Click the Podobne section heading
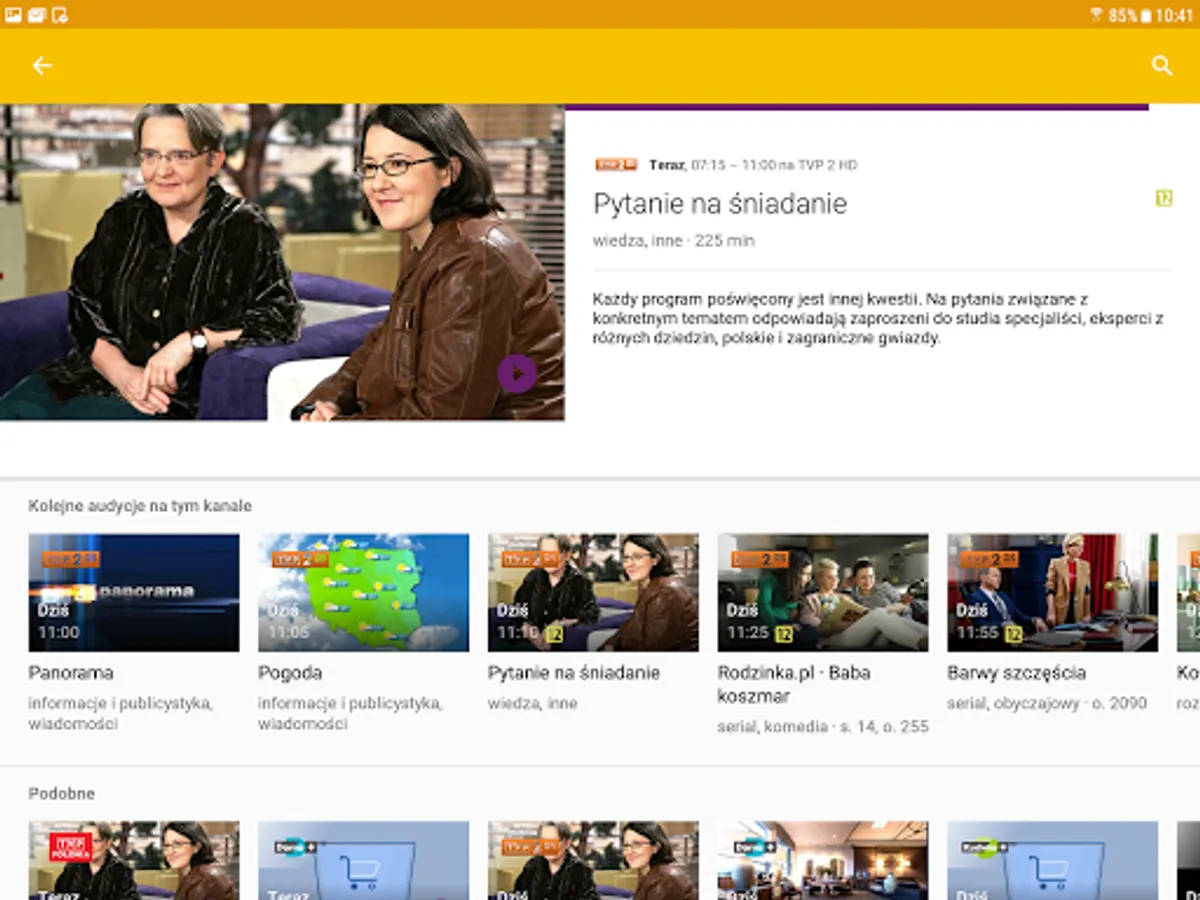Viewport: 1200px width, 900px height. pos(62,794)
